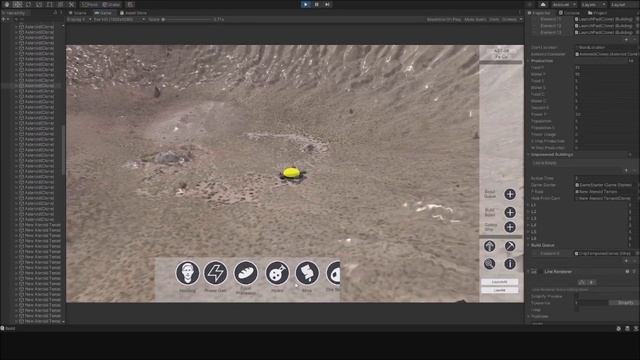Viewport: 640px width, 360px height.
Task: Open the resolution aspect dropdown in Game view
Action: [119, 19]
